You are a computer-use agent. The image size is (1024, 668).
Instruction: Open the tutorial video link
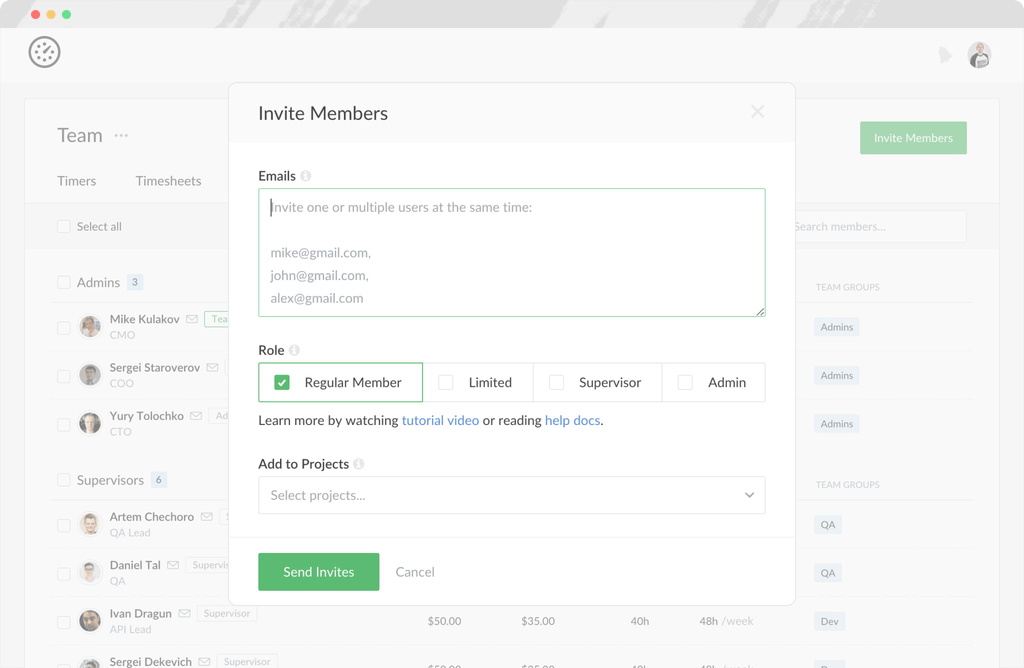coord(440,420)
